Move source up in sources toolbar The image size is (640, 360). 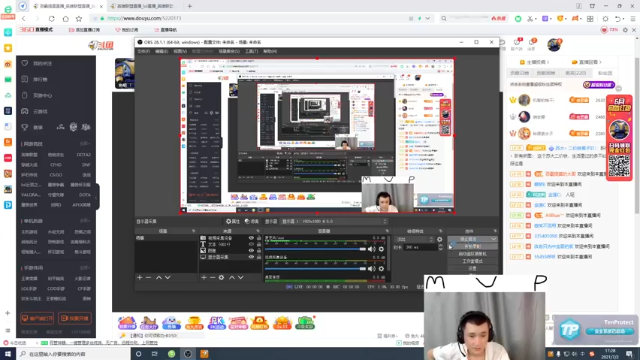(231, 278)
